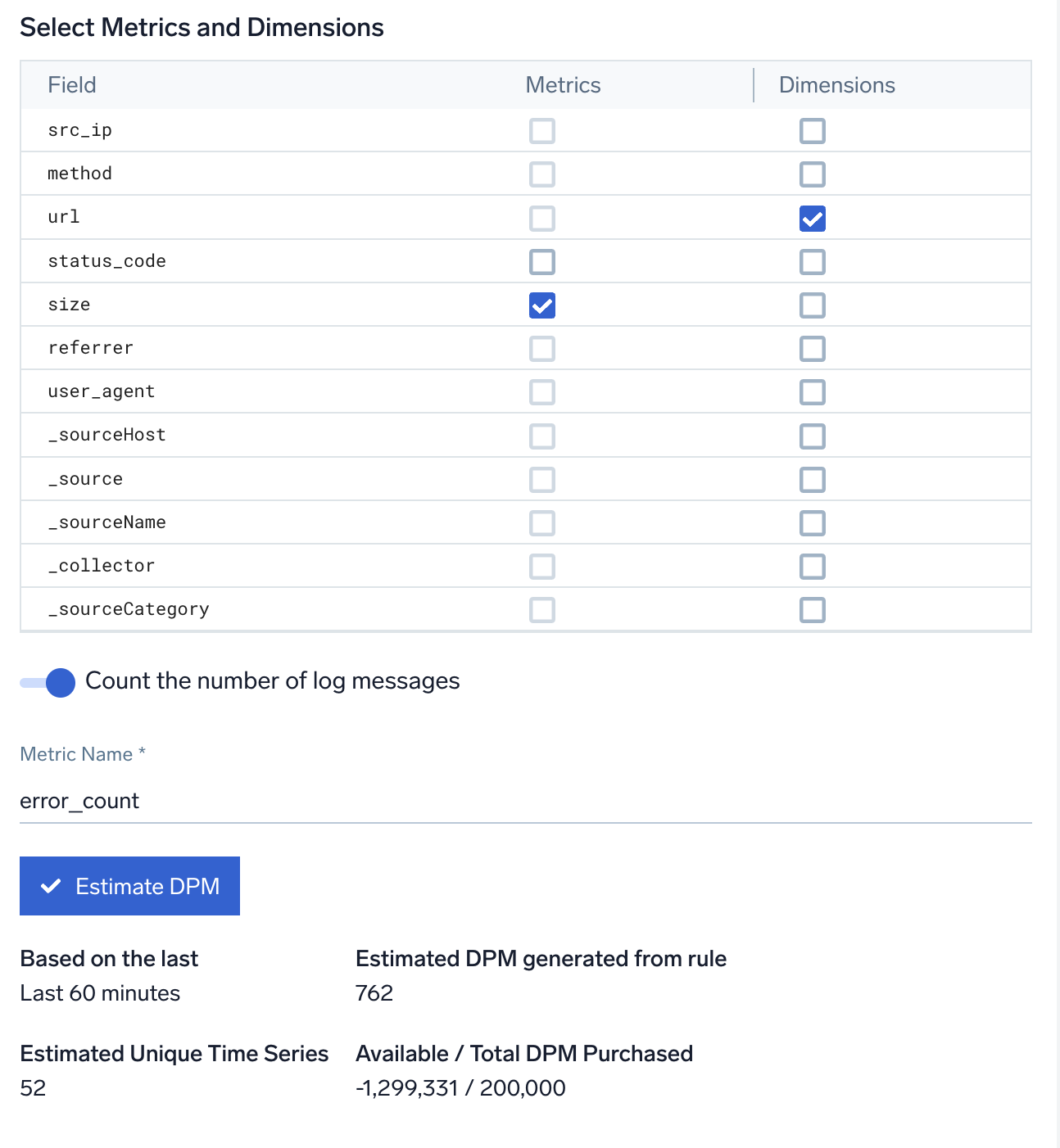Check the _source Dimensions checkbox

click(812, 480)
